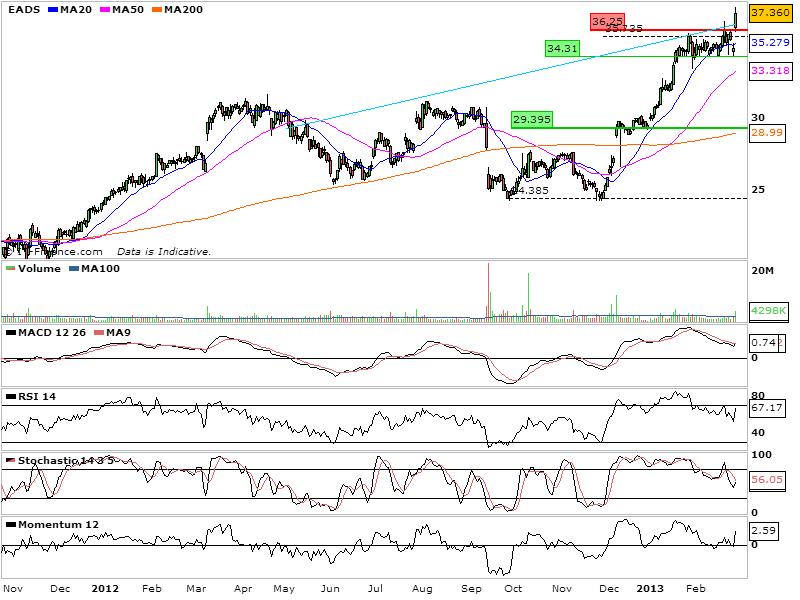
Task: Select the orange MA200 legend swatch
Action: tap(157, 10)
